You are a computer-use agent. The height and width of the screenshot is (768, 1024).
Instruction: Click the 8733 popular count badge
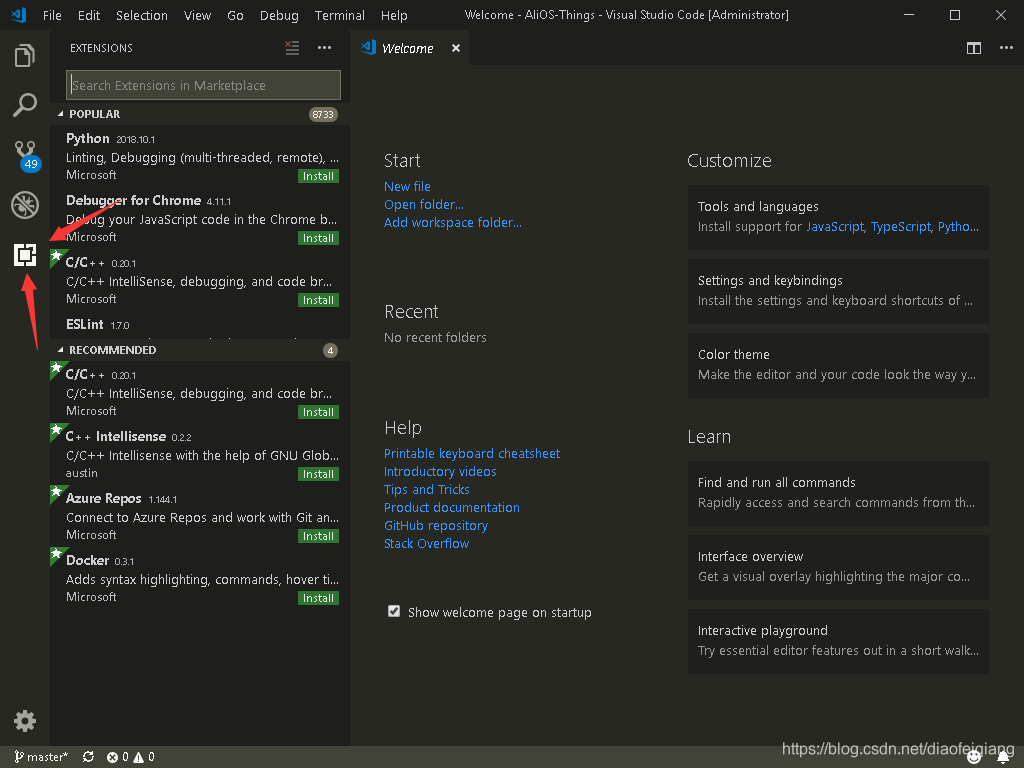323,114
